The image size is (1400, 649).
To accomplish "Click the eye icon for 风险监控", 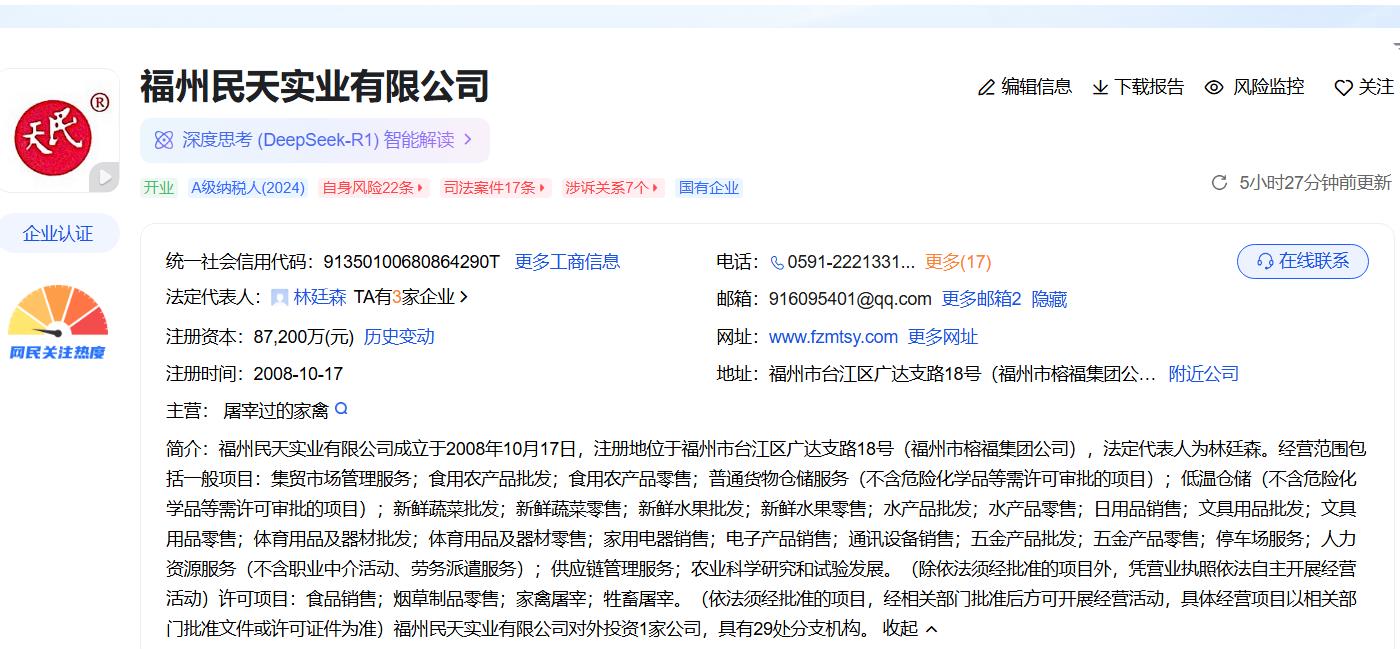I will pos(1214,88).
